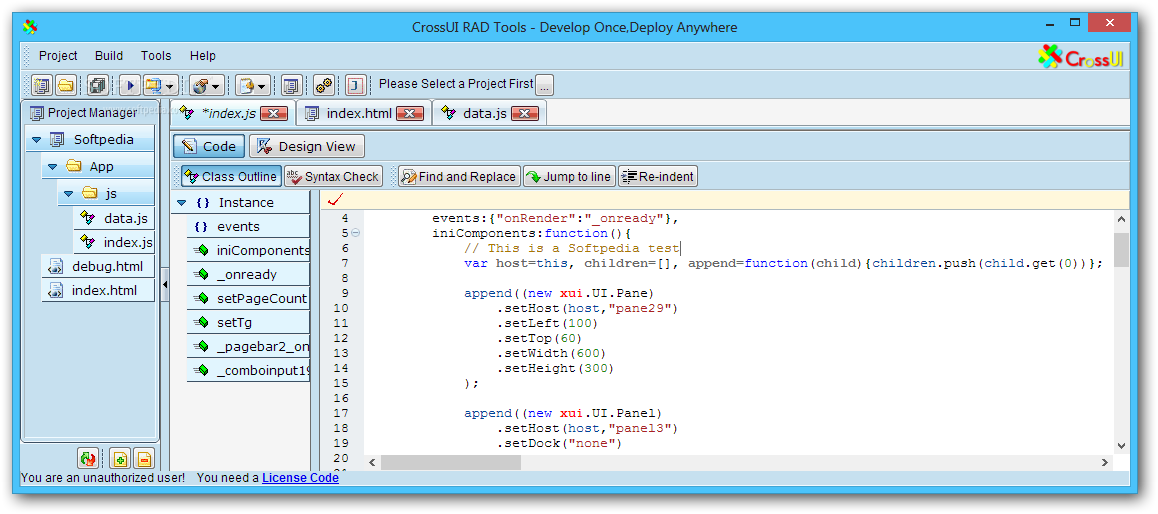Collapse the Instance node in the class outline

click(x=182, y=202)
